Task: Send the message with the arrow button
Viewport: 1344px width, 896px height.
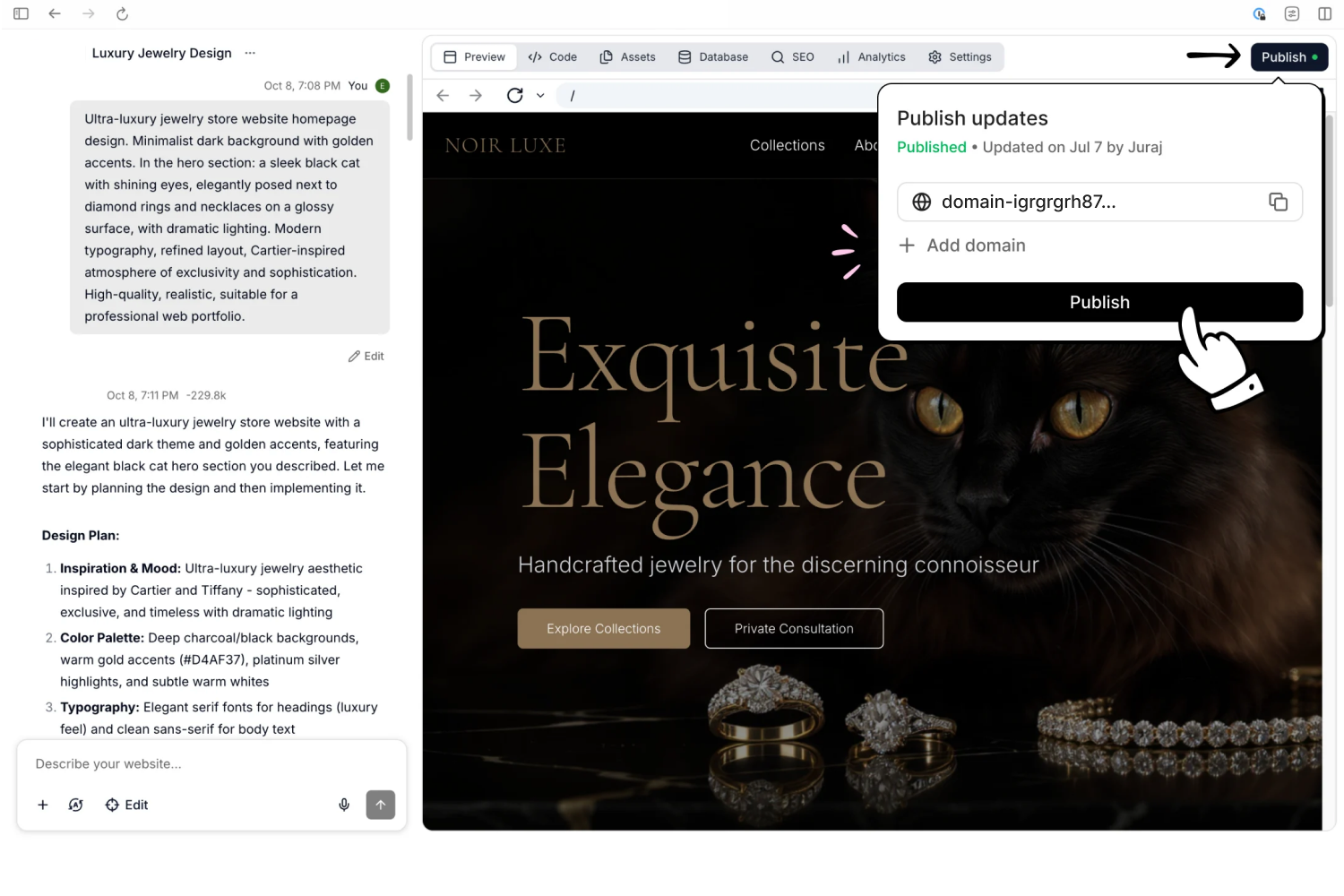Action: 381,805
